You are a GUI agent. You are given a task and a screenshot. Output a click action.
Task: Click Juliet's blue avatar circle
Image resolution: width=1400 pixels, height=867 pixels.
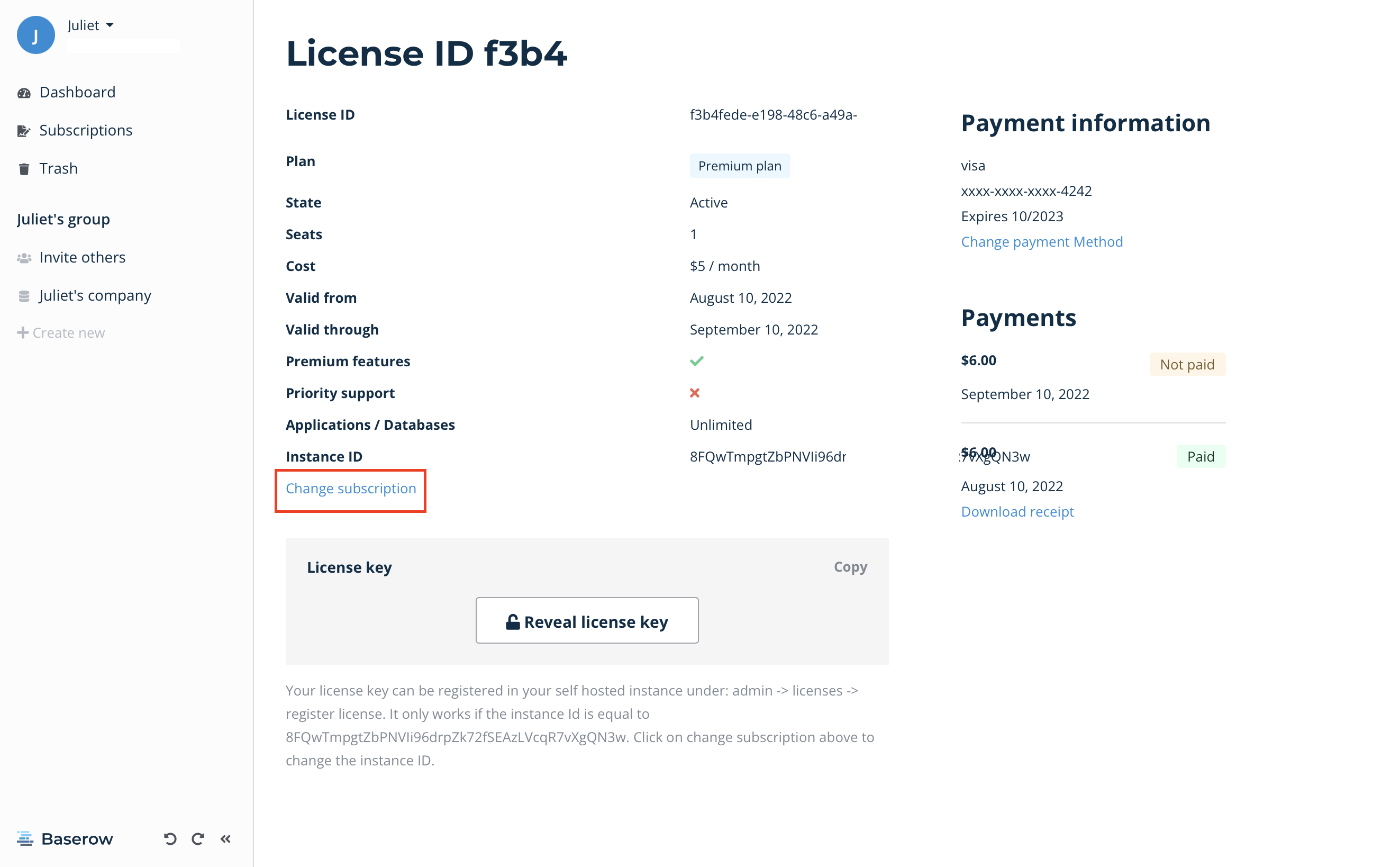point(35,35)
